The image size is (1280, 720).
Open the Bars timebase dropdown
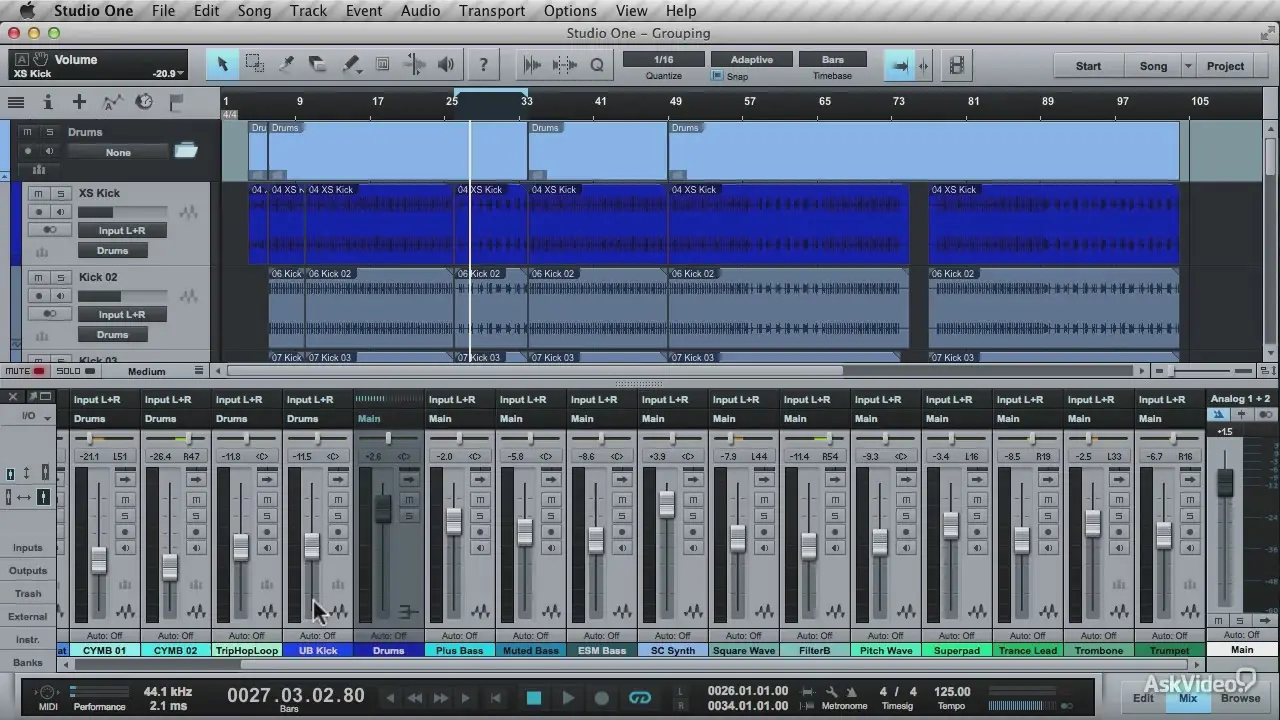833,60
